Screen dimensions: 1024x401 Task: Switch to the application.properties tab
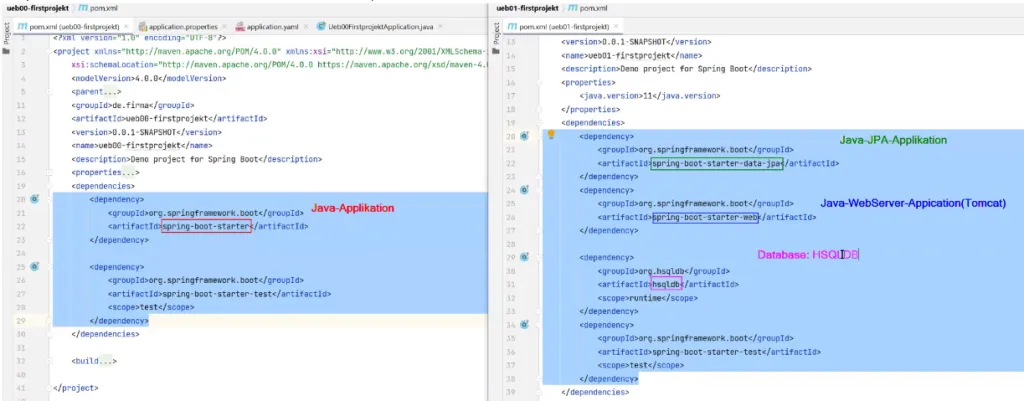click(182, 27)
